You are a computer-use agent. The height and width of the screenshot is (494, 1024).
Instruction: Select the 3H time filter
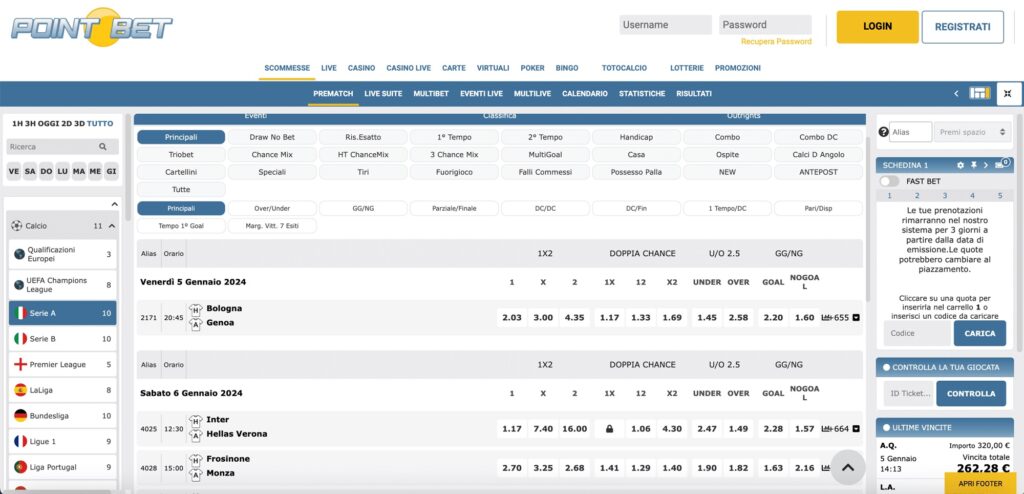point(32,124)
